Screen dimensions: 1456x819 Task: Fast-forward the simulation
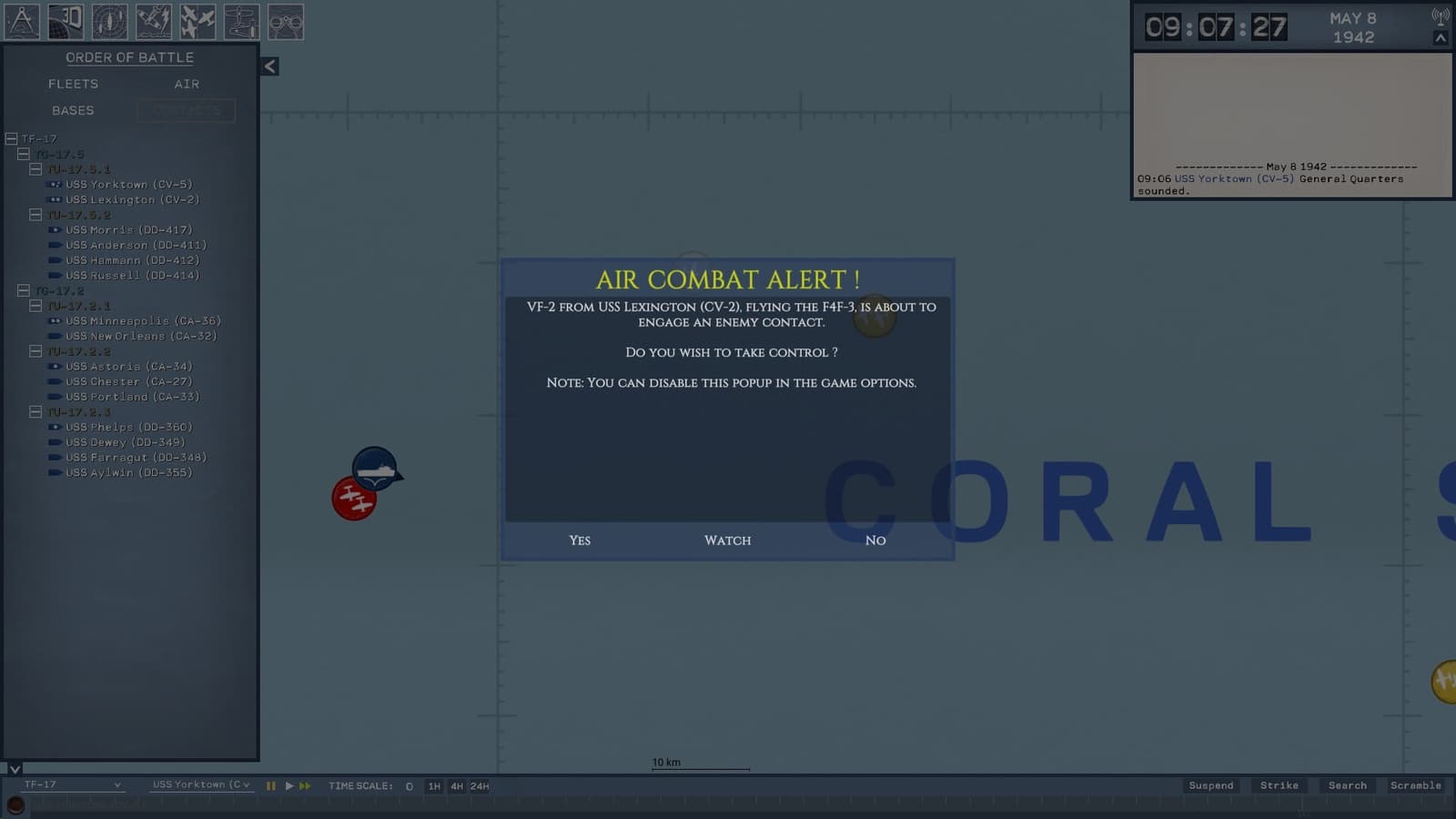(305, 785)
